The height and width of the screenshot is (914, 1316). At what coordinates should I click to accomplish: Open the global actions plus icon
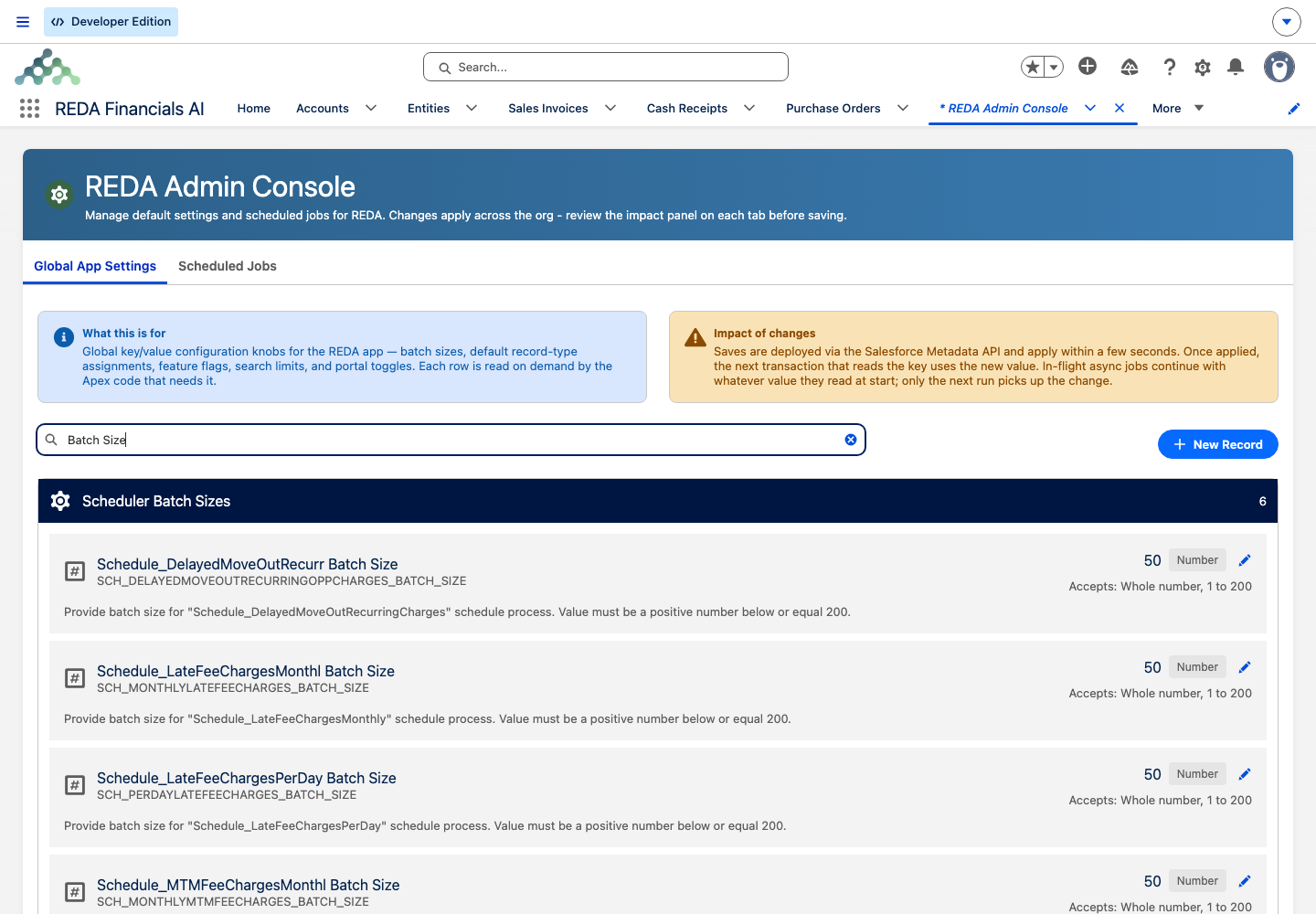[x=1088, y=66]
